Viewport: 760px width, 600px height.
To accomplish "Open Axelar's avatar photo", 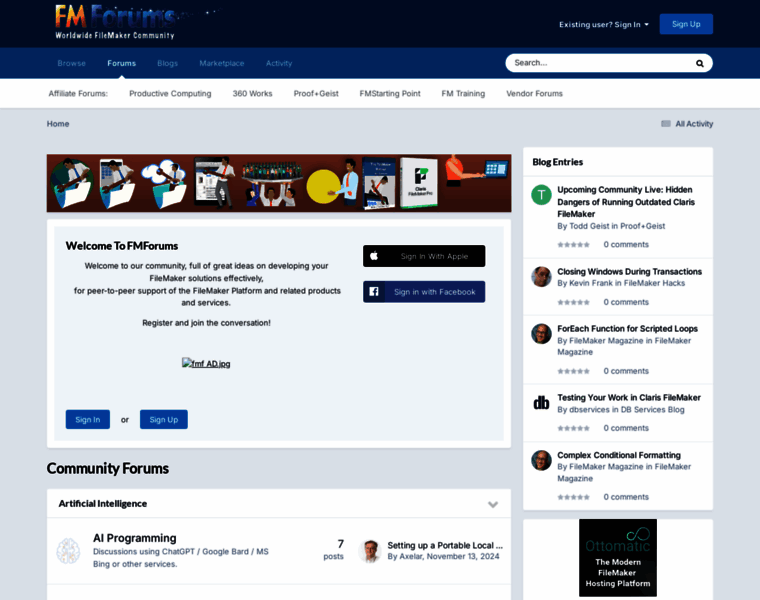I will (x=370, y=551).
